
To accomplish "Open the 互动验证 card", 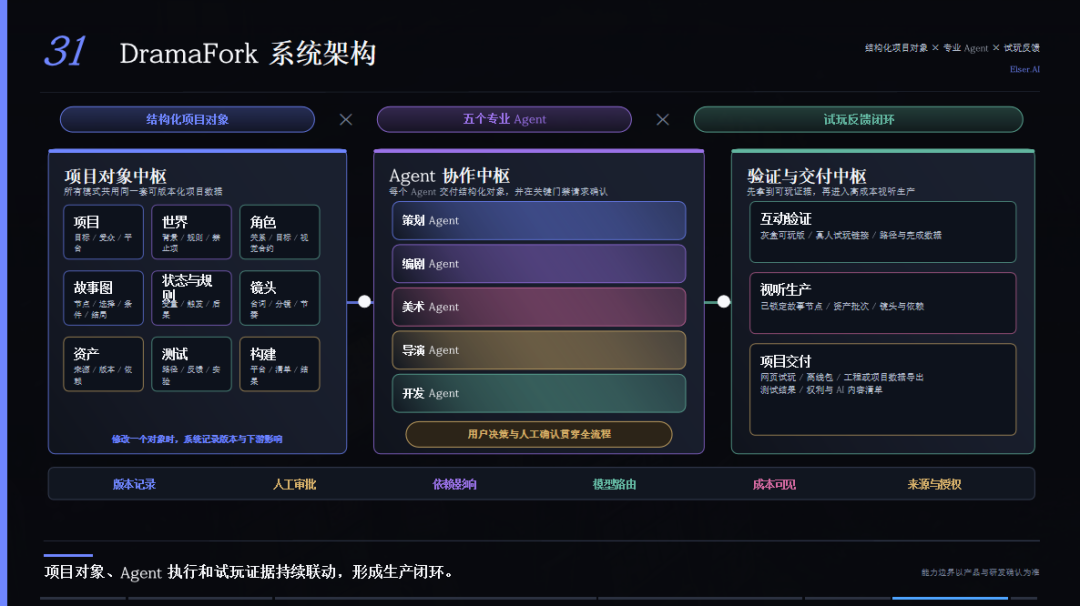I will coord(882,232).
